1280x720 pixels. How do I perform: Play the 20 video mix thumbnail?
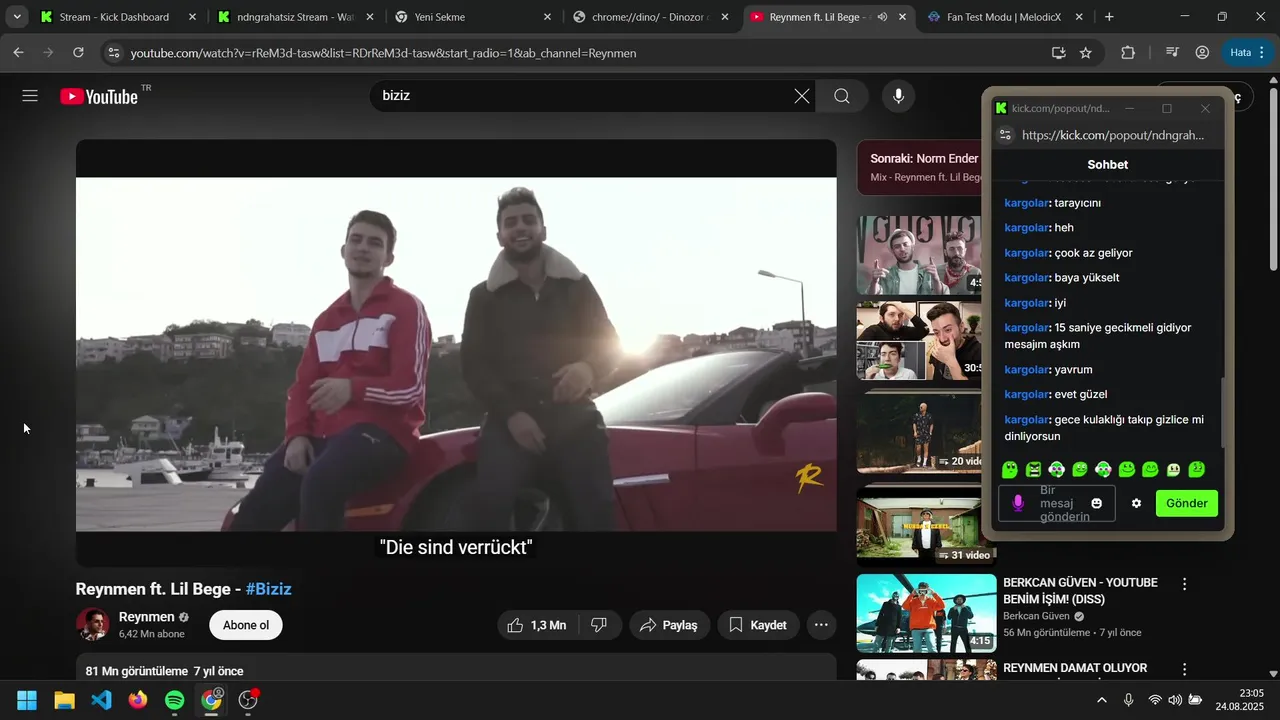[x=920, y=431]
